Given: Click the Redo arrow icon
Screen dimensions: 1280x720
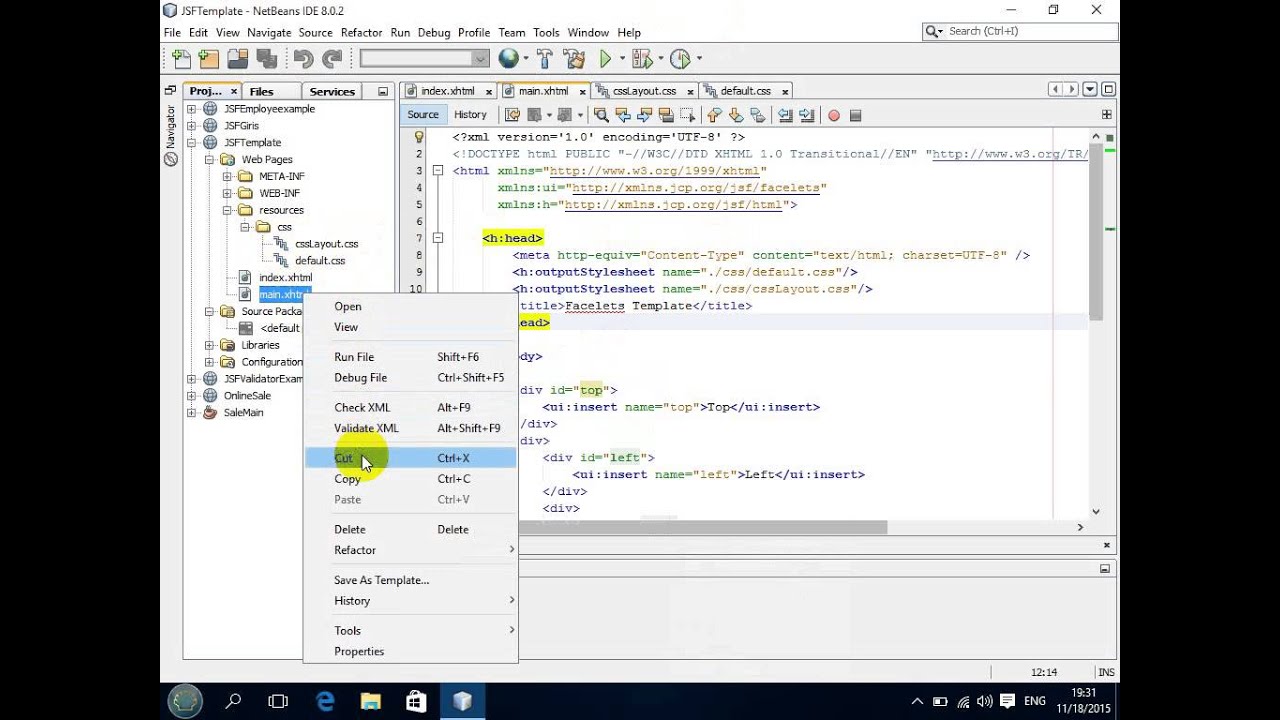Looking at the screenshot, I should [332, 59].
